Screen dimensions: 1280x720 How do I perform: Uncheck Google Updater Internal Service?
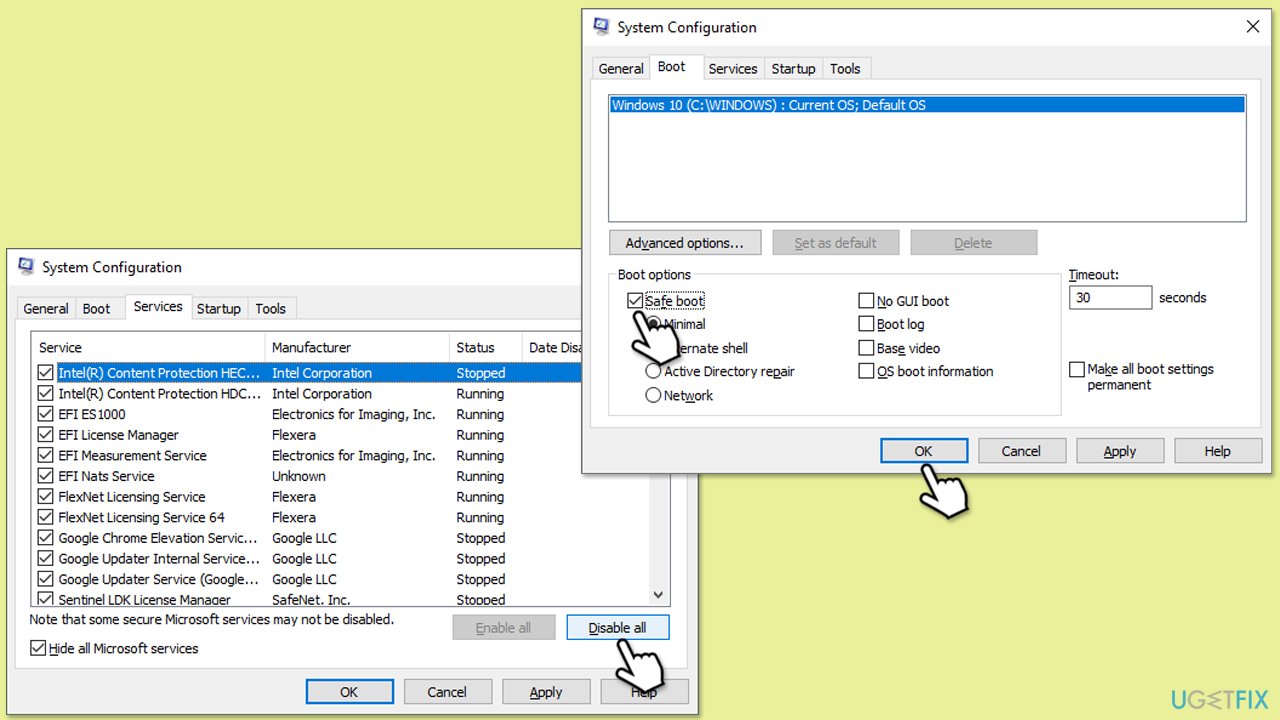[x=45, y=559]
